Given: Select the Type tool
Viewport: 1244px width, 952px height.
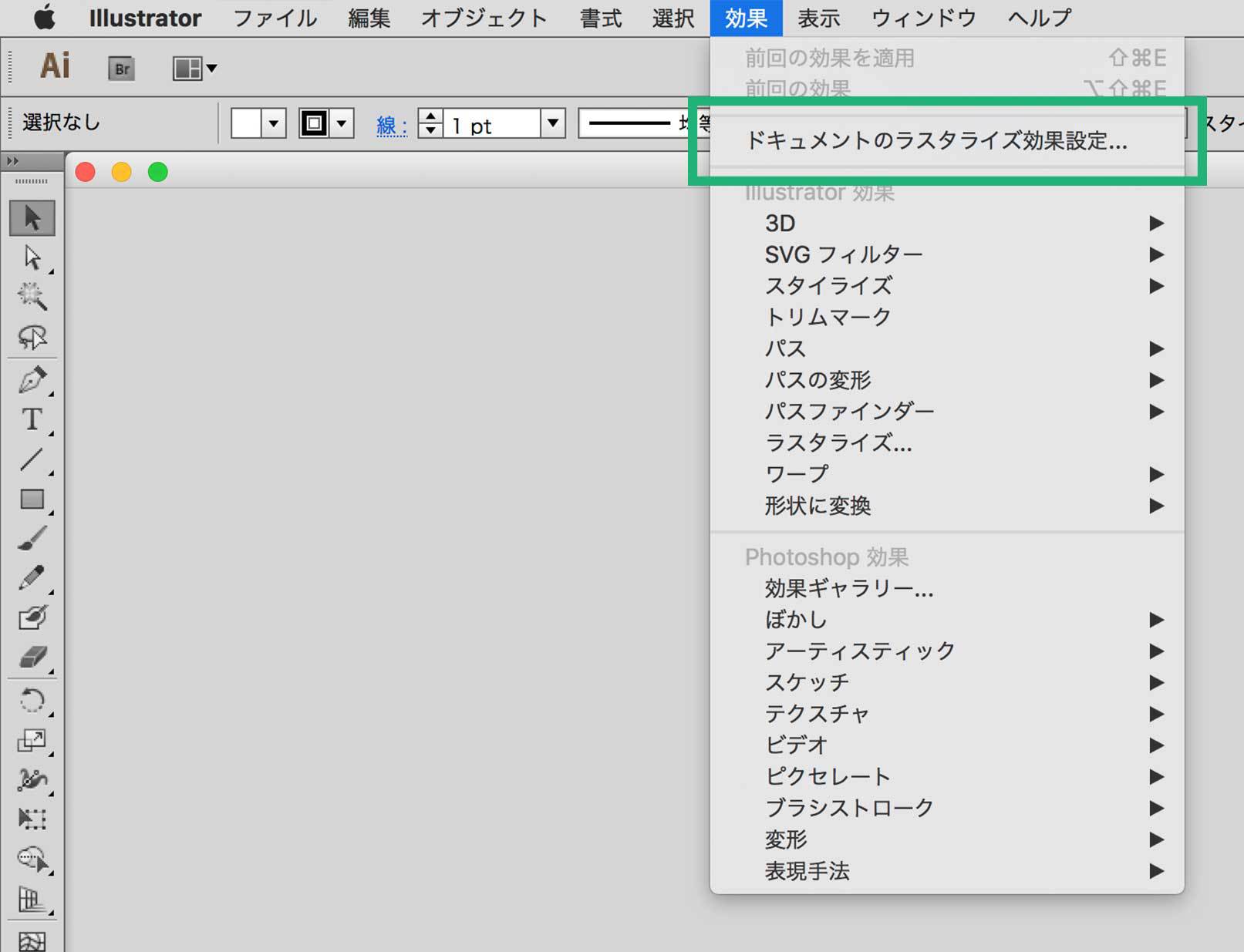Looking at the screenshot, I should (x=32, y=419).
